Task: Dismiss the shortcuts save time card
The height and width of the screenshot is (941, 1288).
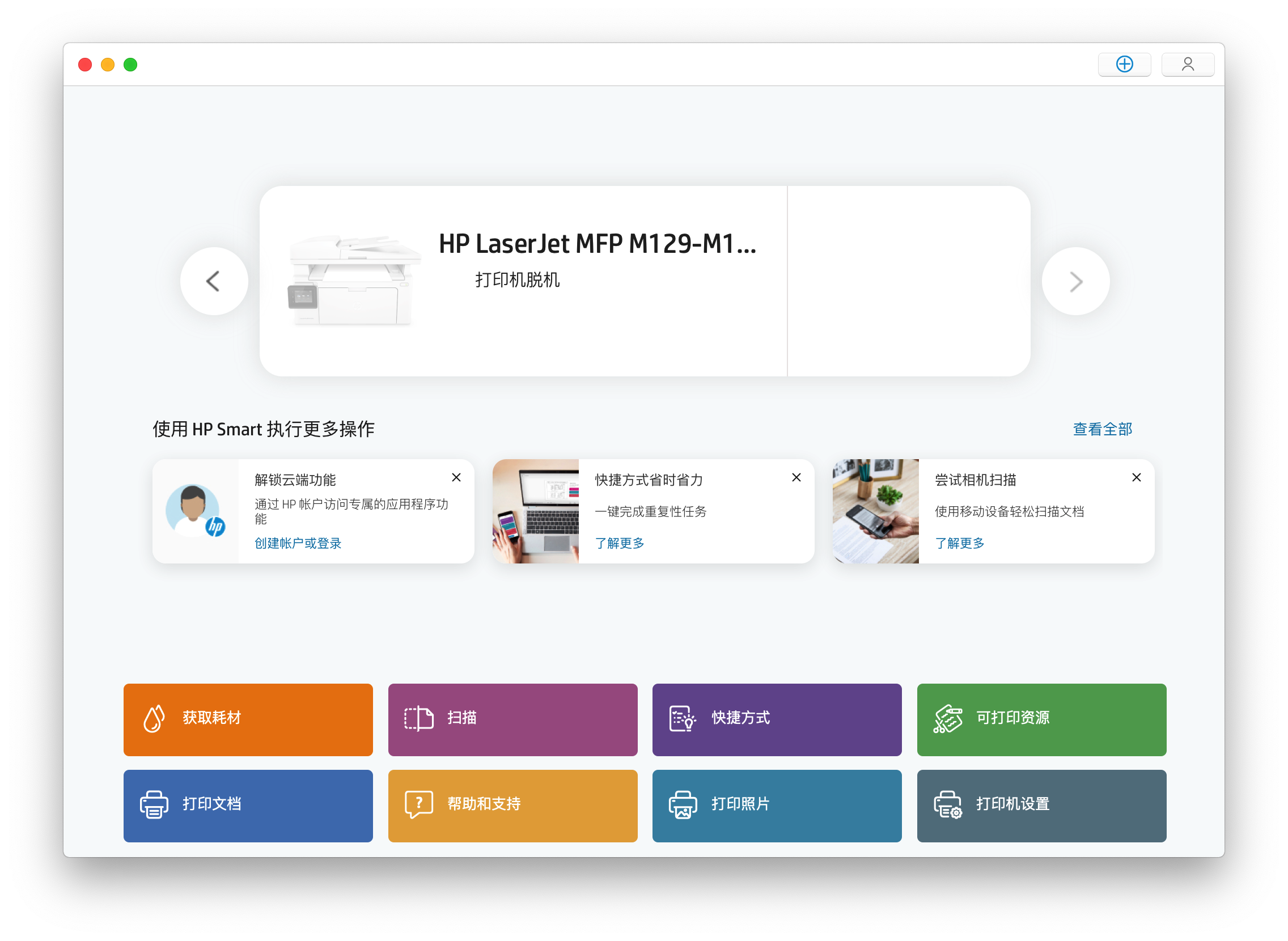Action: coord(796,477)
